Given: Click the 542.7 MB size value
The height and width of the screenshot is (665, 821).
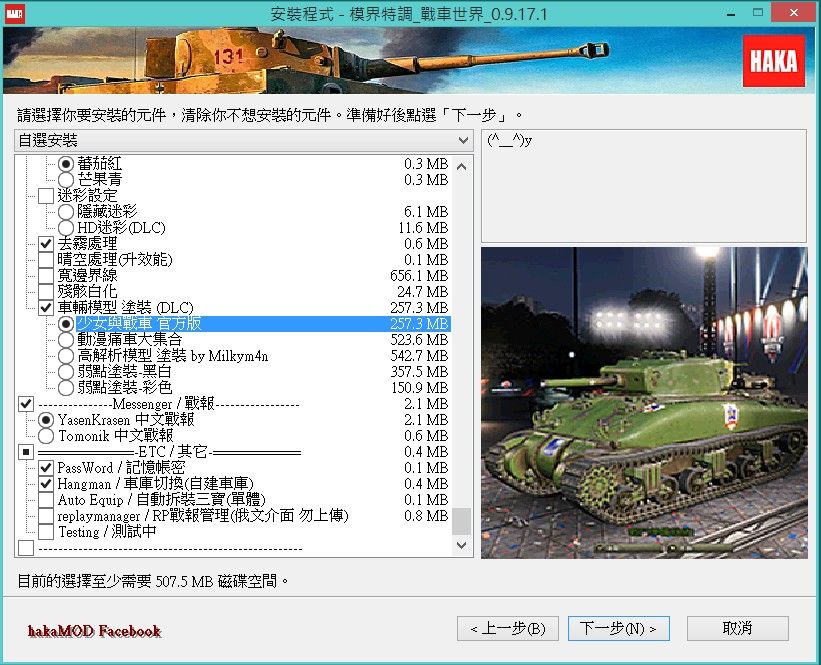Looking at the screenshot, I should coord(419,356).
